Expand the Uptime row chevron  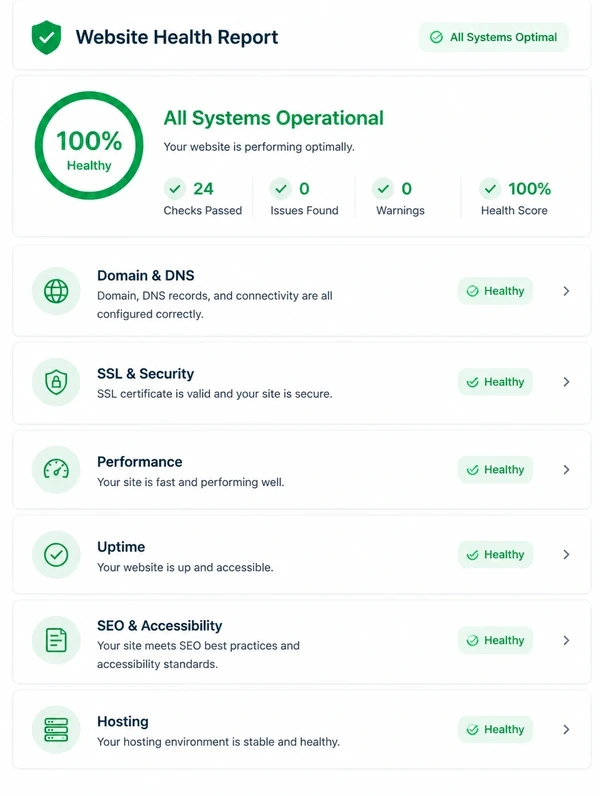point(566,554)
